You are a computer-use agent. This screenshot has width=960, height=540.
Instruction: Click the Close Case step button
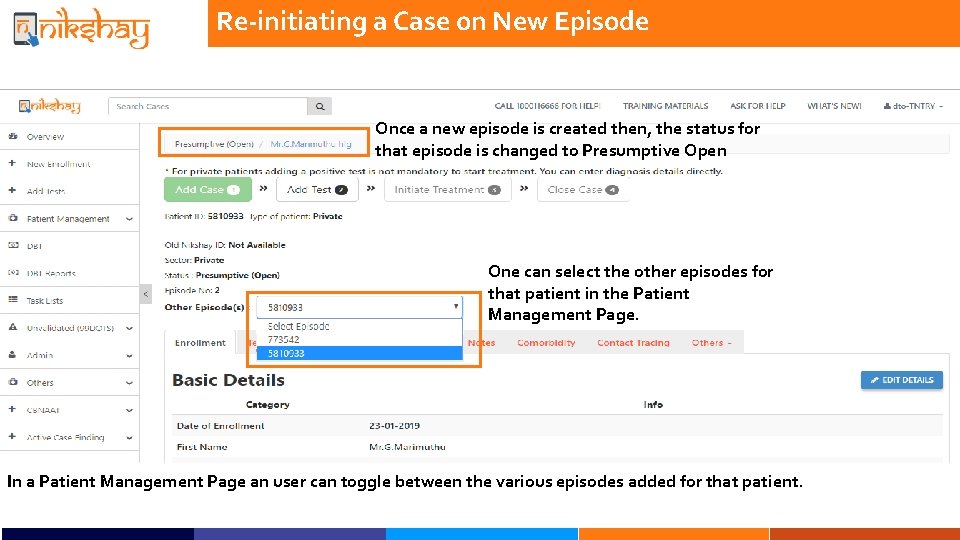(583, 190)
